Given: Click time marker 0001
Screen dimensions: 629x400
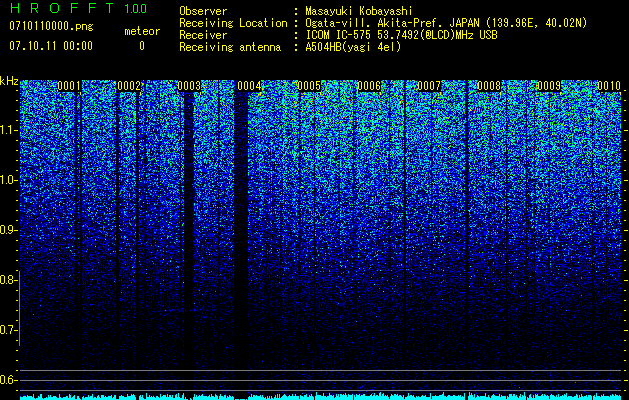Looking at the screenshot, I should 69,86.
